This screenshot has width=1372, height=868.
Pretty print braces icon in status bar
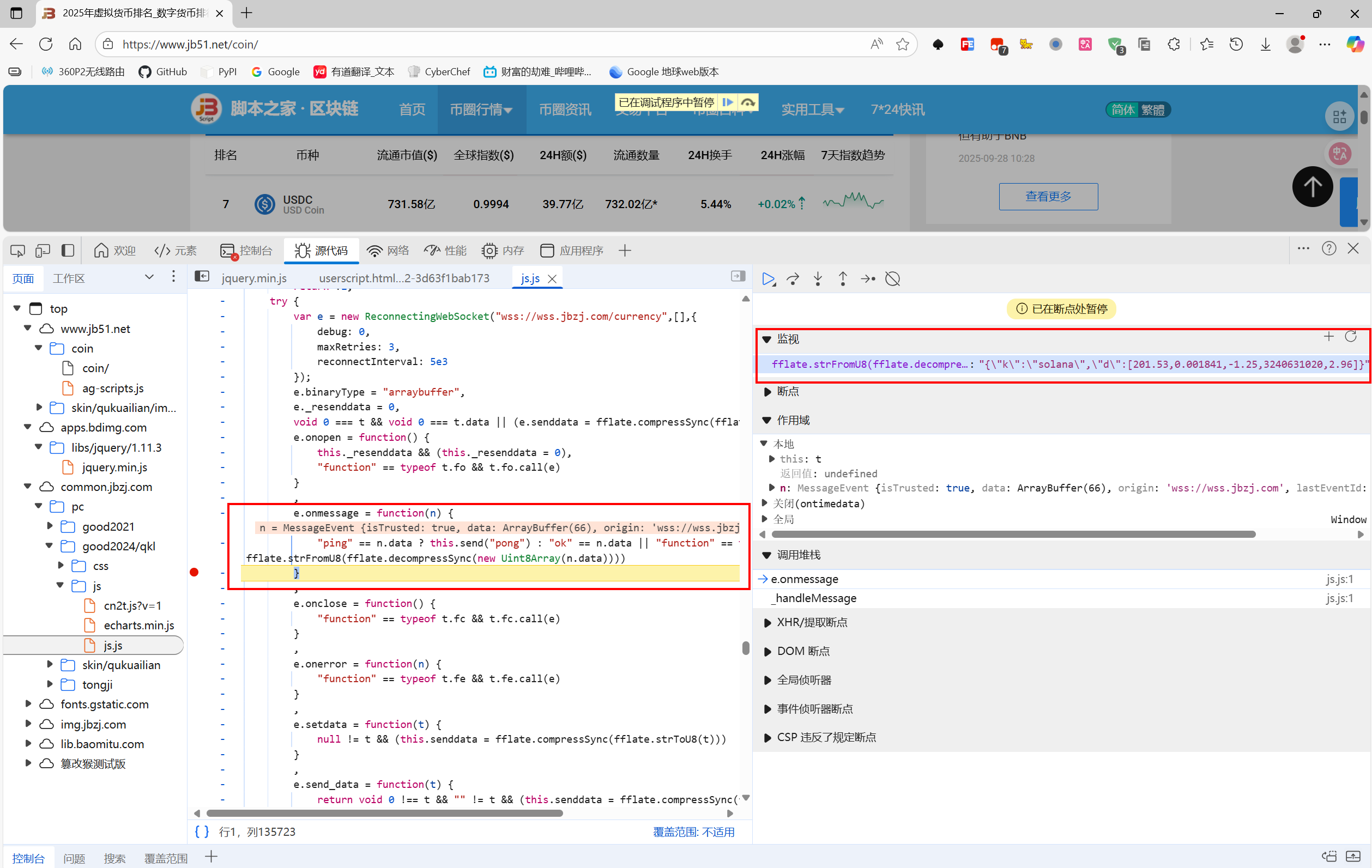tap(202, 831)
